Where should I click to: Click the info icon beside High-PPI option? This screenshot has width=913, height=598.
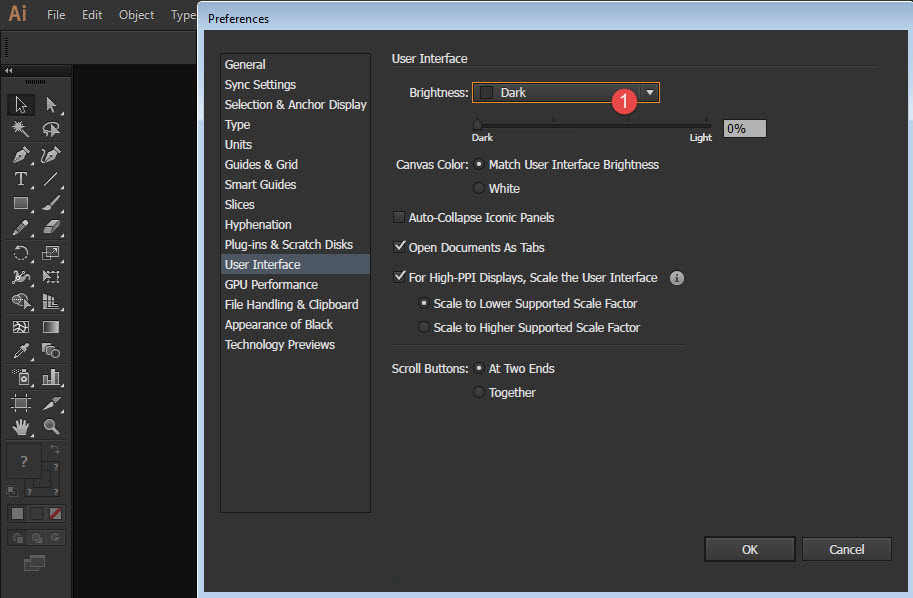(x=677, y=278)
